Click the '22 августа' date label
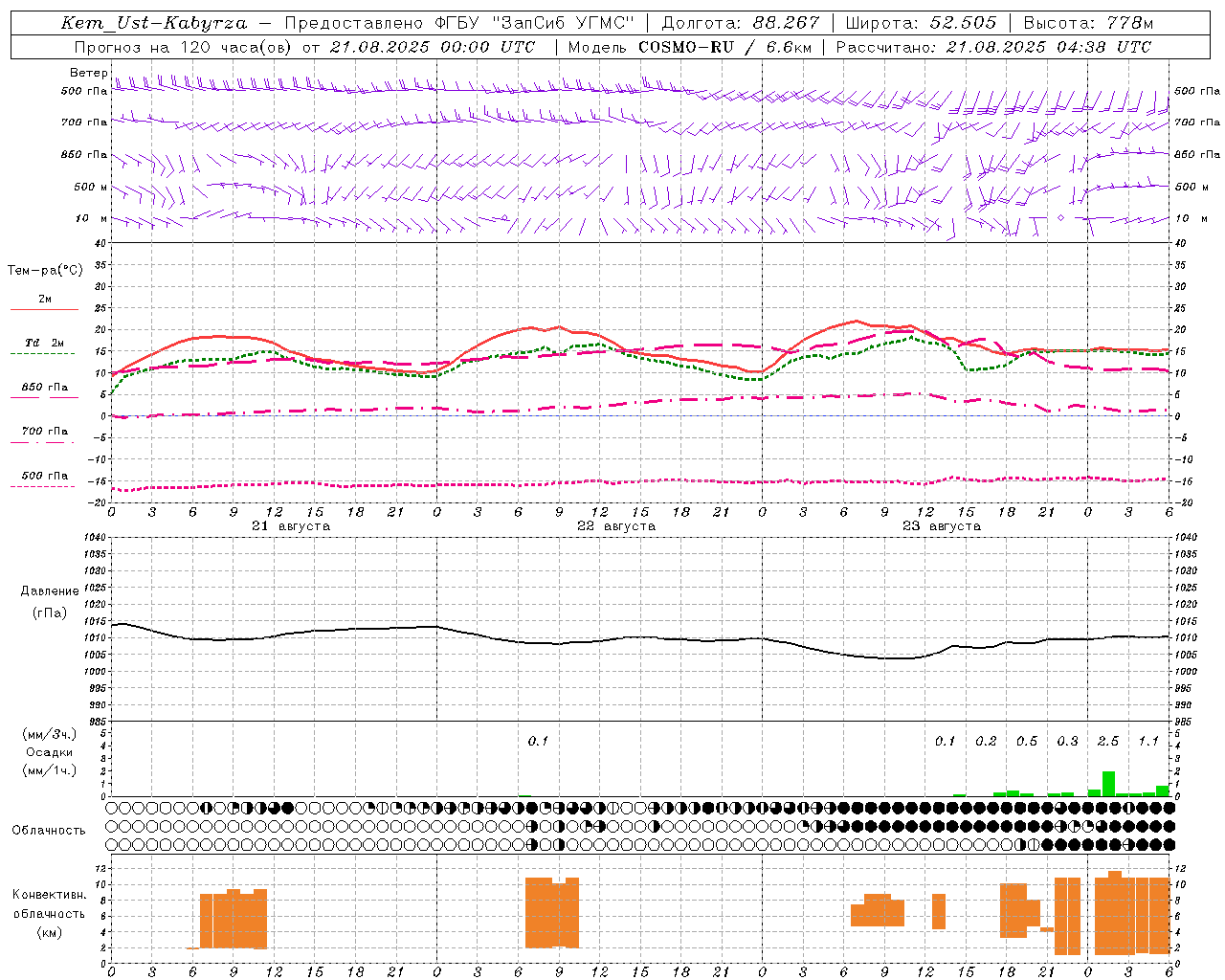This screenshot has height=980, width=1225. pos(616,526)
